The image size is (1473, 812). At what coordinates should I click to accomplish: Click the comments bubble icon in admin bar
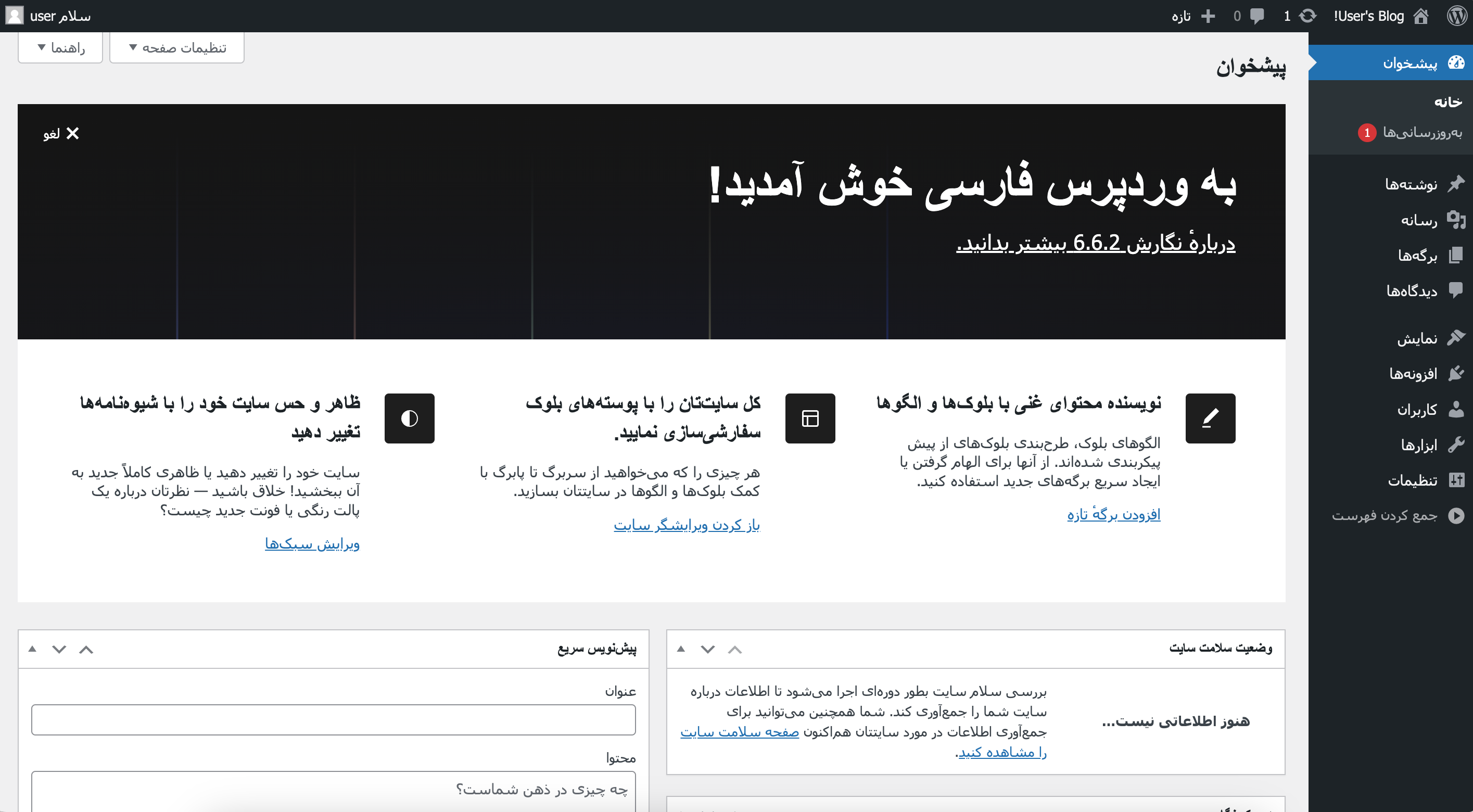point(1257,16)
